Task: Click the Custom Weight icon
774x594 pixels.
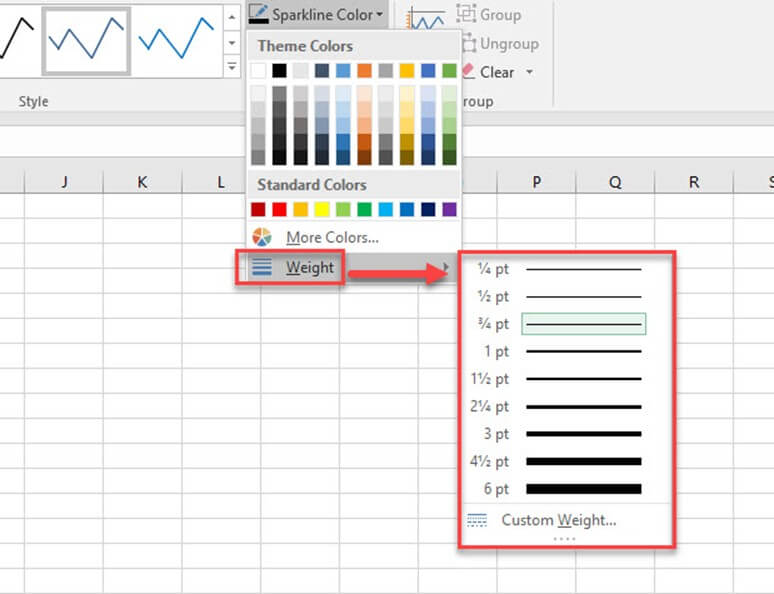Action: click(x=477, y=520)
